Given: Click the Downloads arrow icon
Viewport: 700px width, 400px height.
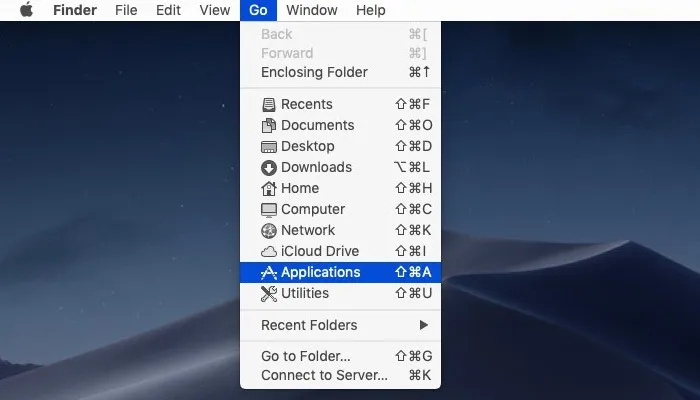Looking at the screenshot, I should tap(269, 167).
